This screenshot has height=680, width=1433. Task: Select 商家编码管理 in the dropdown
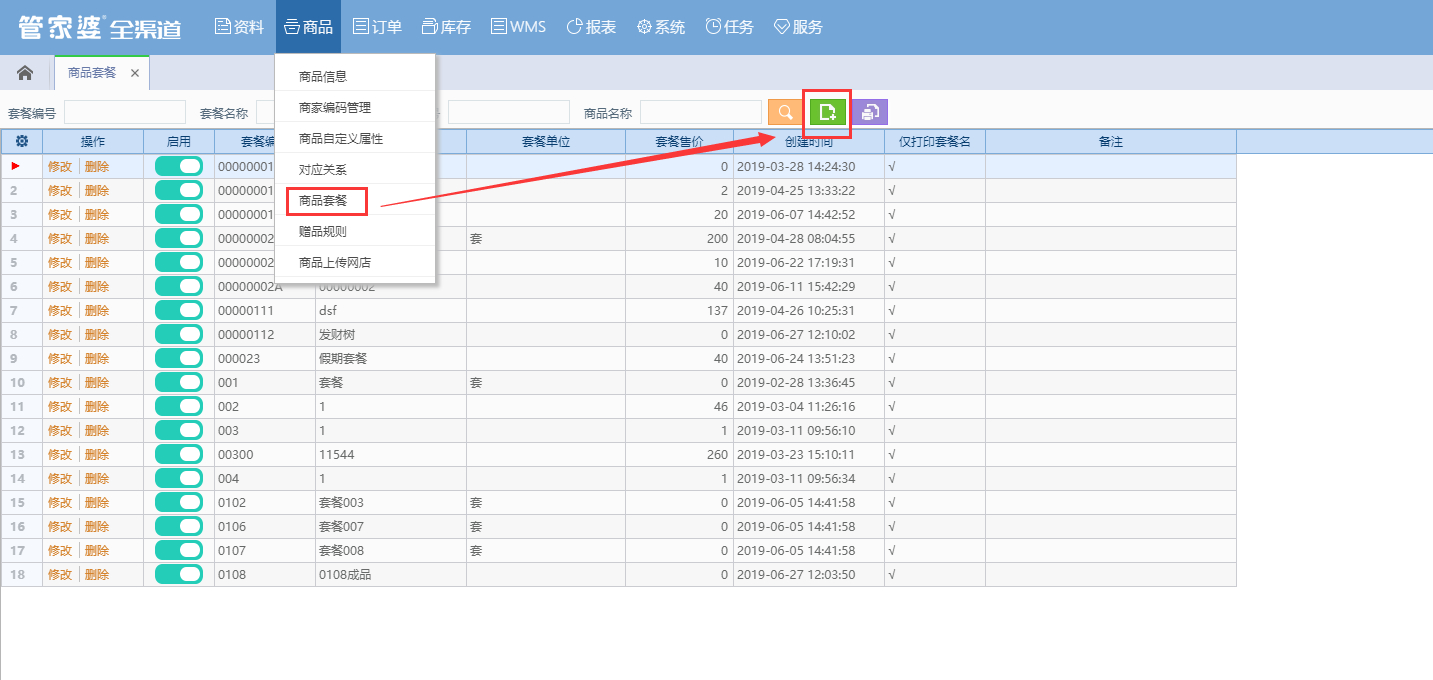355,107
